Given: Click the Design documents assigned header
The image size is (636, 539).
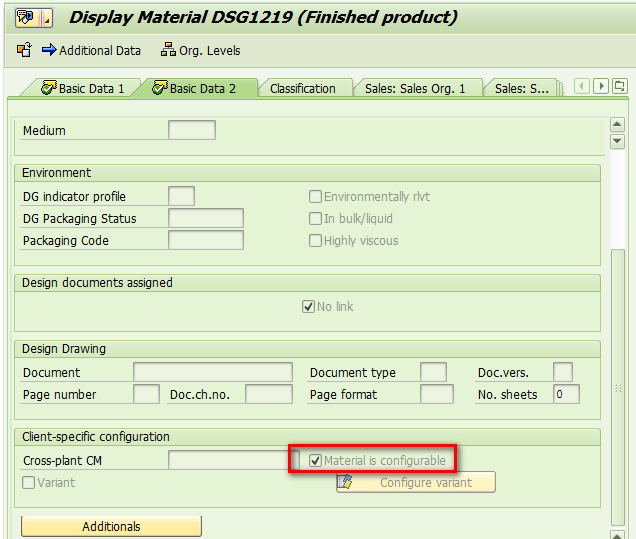Looking at the screenshot, I should coord(307,283).
